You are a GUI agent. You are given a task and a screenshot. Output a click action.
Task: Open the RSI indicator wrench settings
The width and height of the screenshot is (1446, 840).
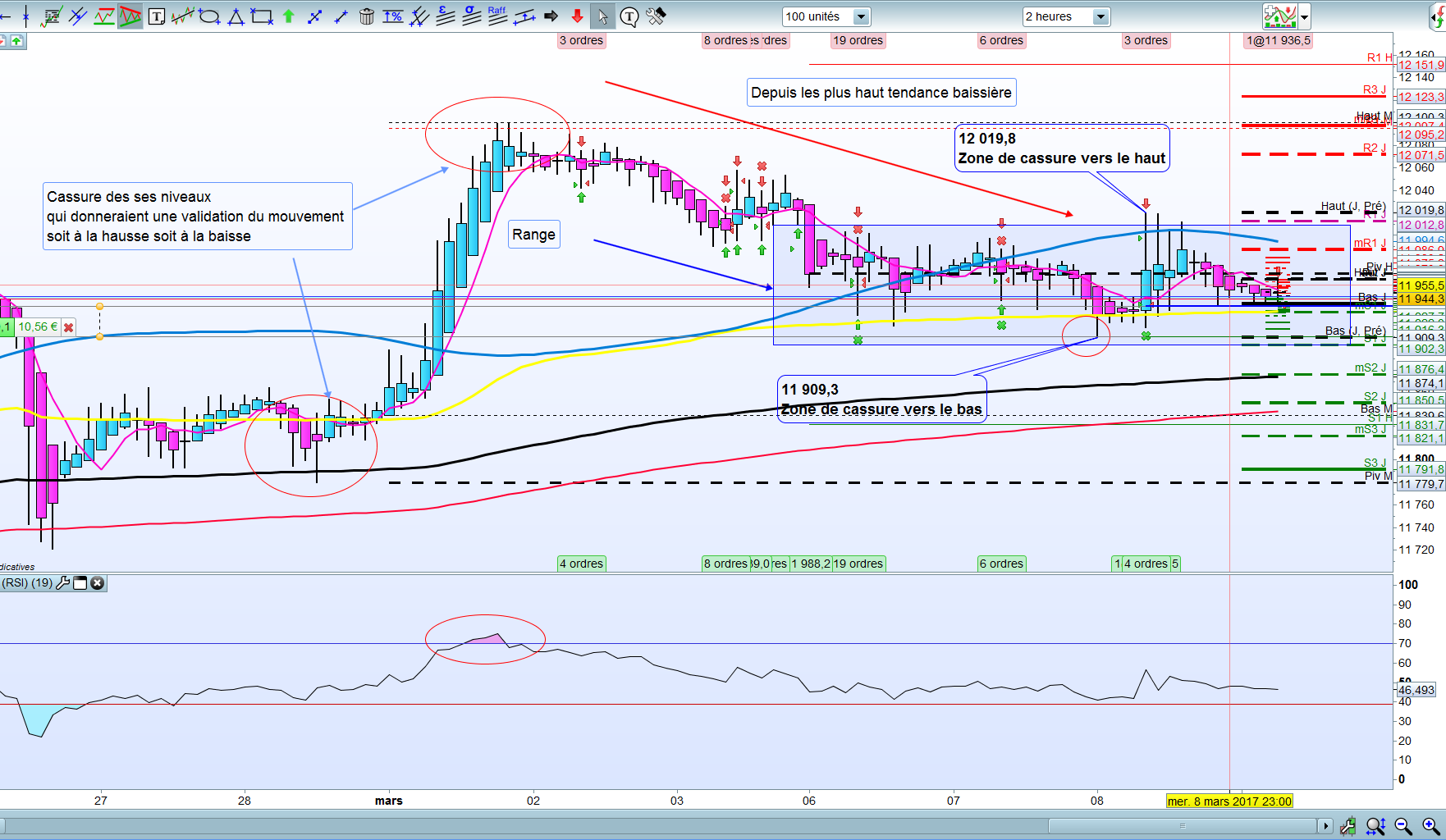click(62, 583)
